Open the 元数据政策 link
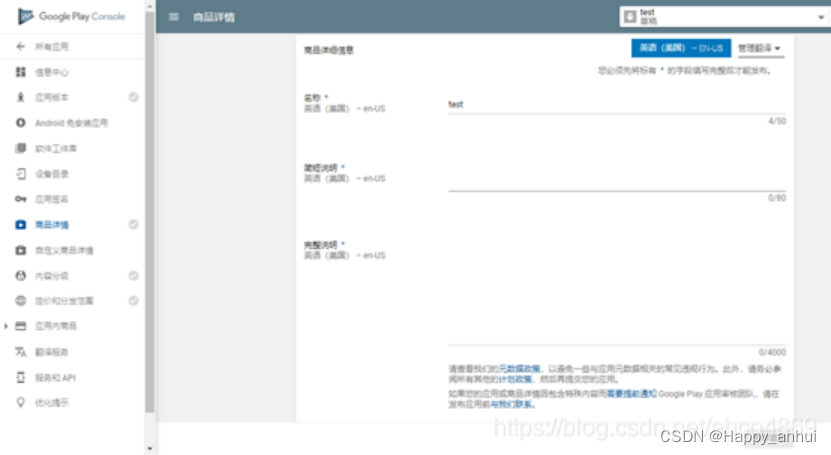This screenshot has width=831, height=455. point(519,369)
